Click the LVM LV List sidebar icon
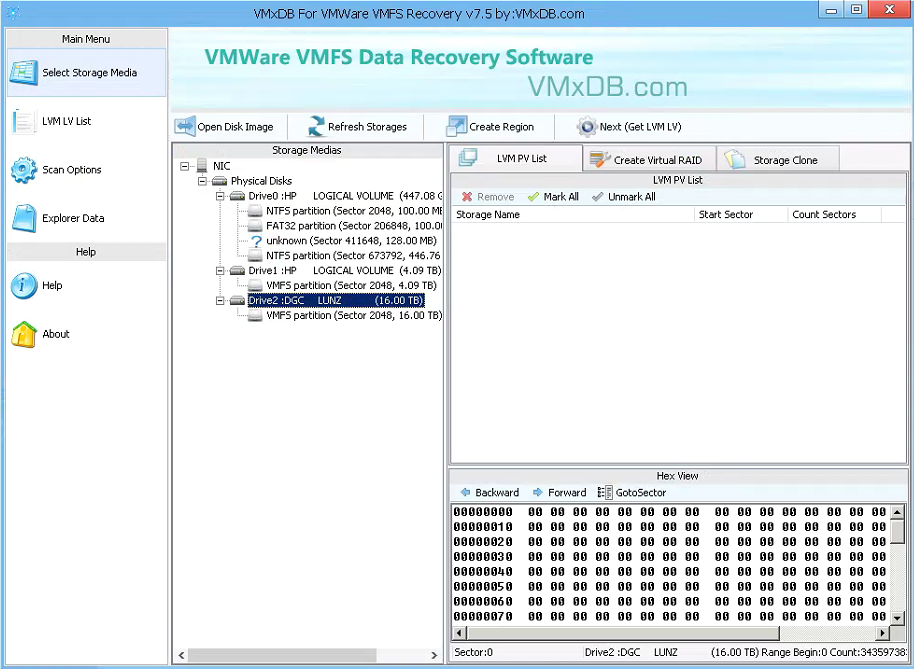914x669 pixels. pos(23,121)
